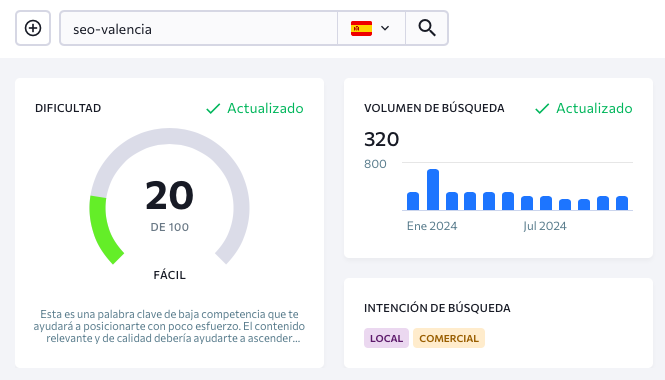
Task: Click the difficulty score 20 in the gauge
Action: tap(170, 196)
